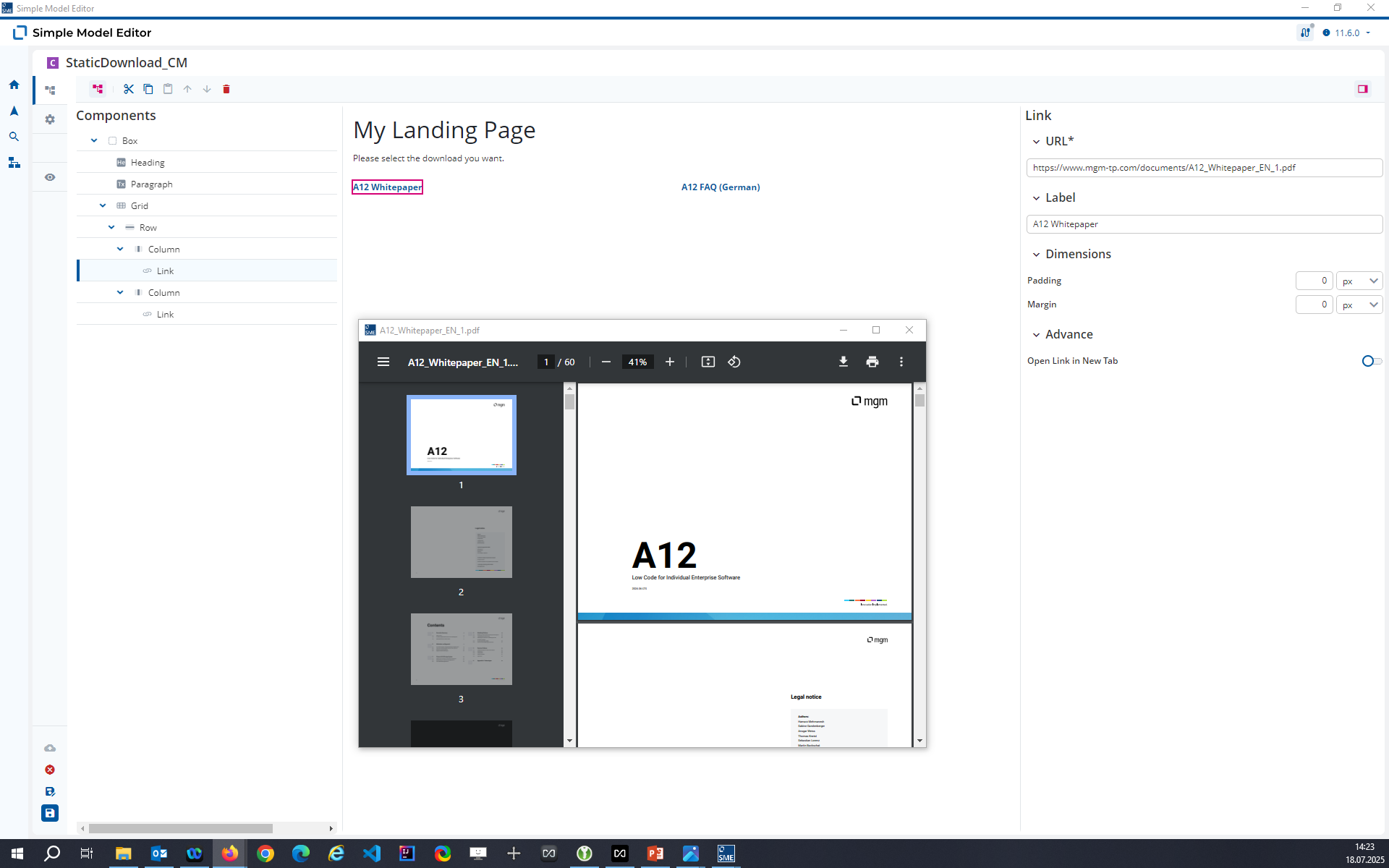Open the hierarchy structure icon in left sidebar
Viewport: 1389px width, 868px height.
pos(14,163)
